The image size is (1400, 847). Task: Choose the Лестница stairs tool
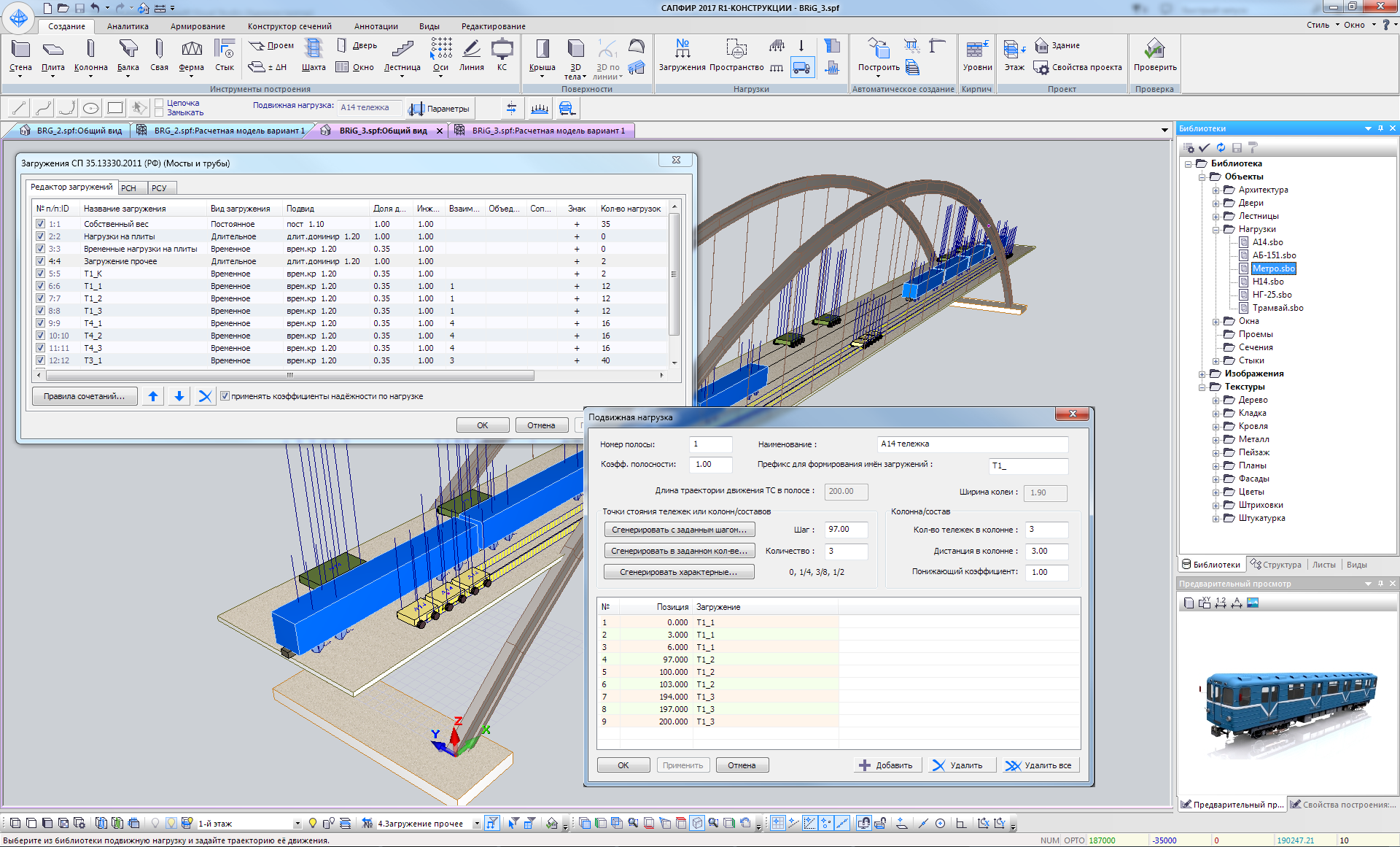(x=402, y=56)
